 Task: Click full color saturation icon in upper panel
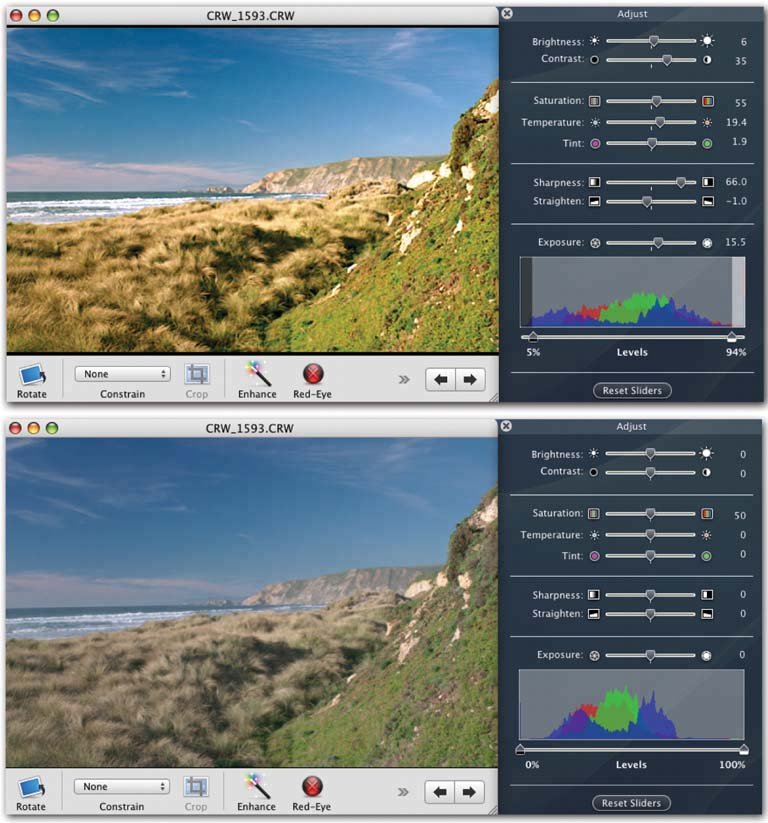tap(708, 101)
